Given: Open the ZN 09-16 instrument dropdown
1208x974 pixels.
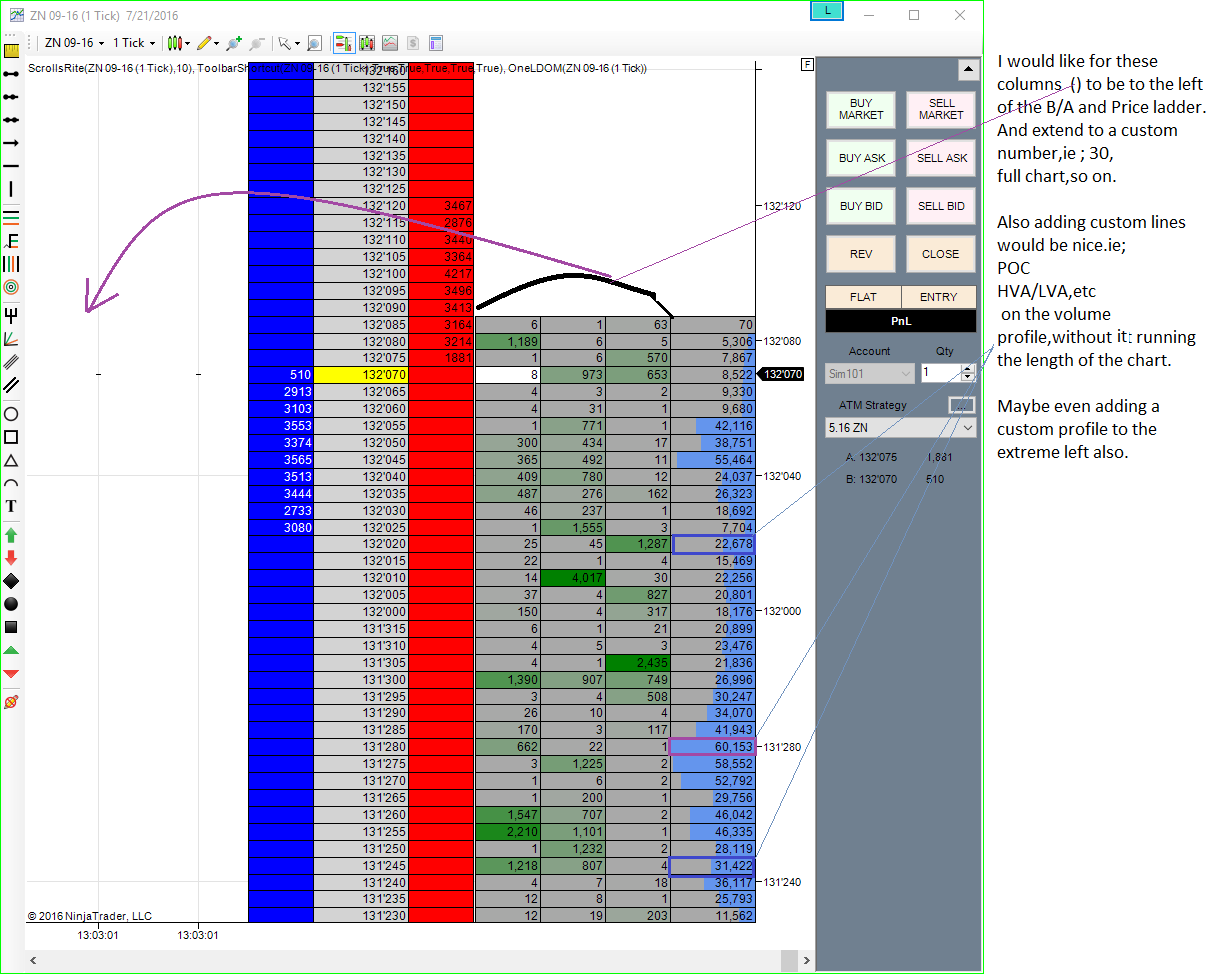Looking at the screenshot, I should click(74, 43).
